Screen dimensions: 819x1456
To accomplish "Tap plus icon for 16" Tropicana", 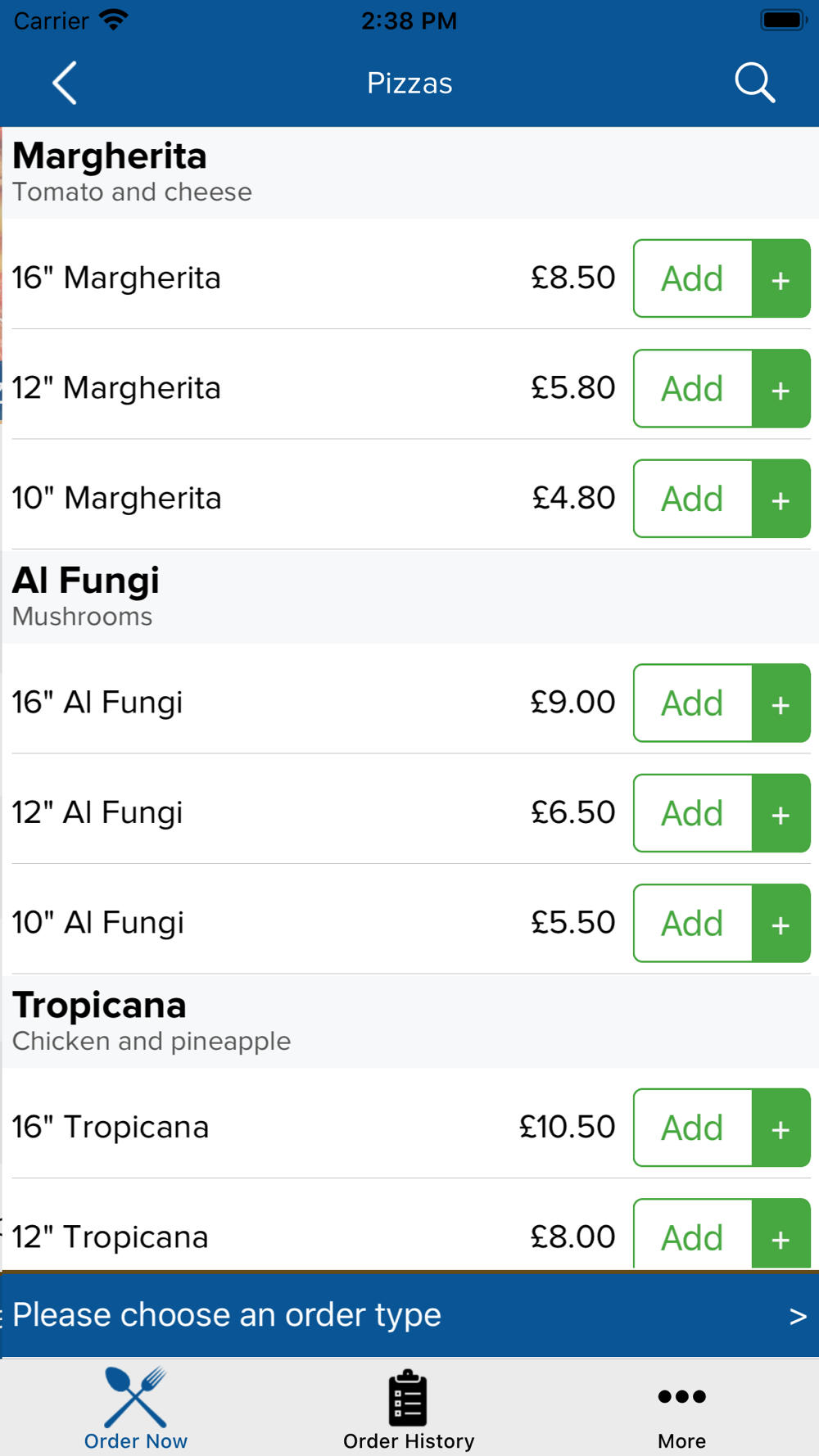I will coord(781,1128).
